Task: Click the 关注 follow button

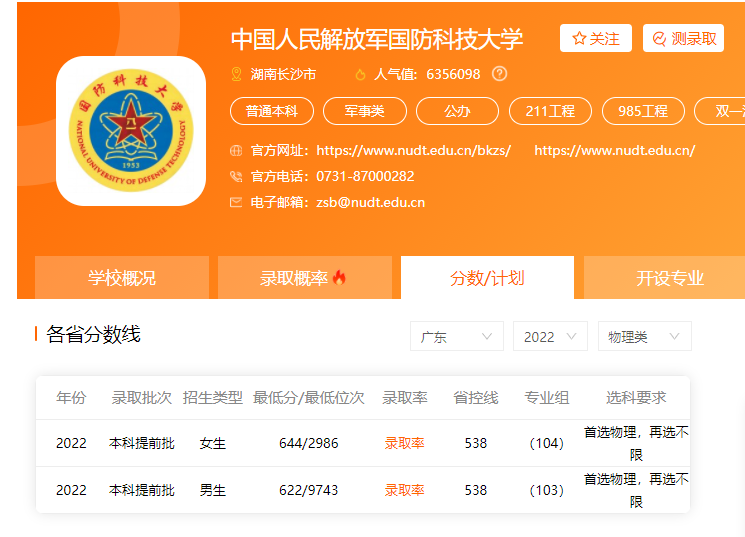Action: click(x=596, y=38)
